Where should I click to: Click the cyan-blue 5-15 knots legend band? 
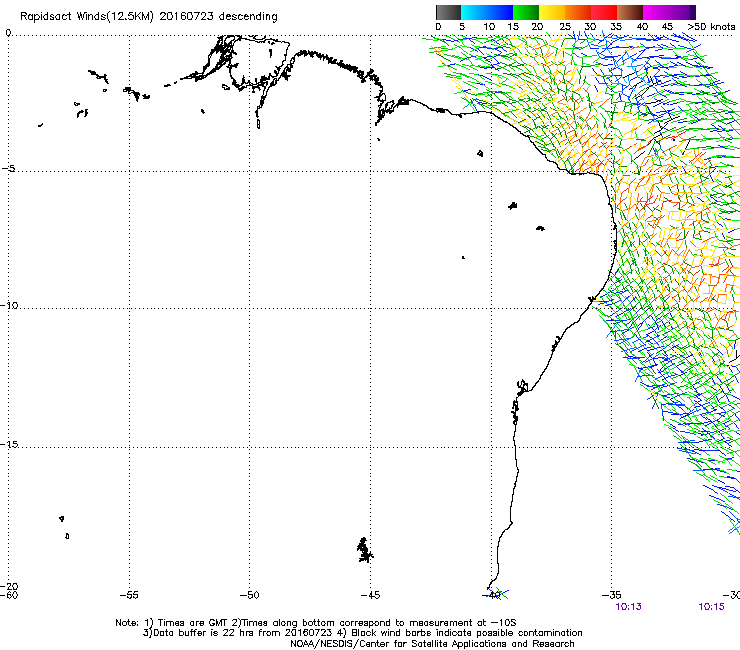(x=487, y=12)
